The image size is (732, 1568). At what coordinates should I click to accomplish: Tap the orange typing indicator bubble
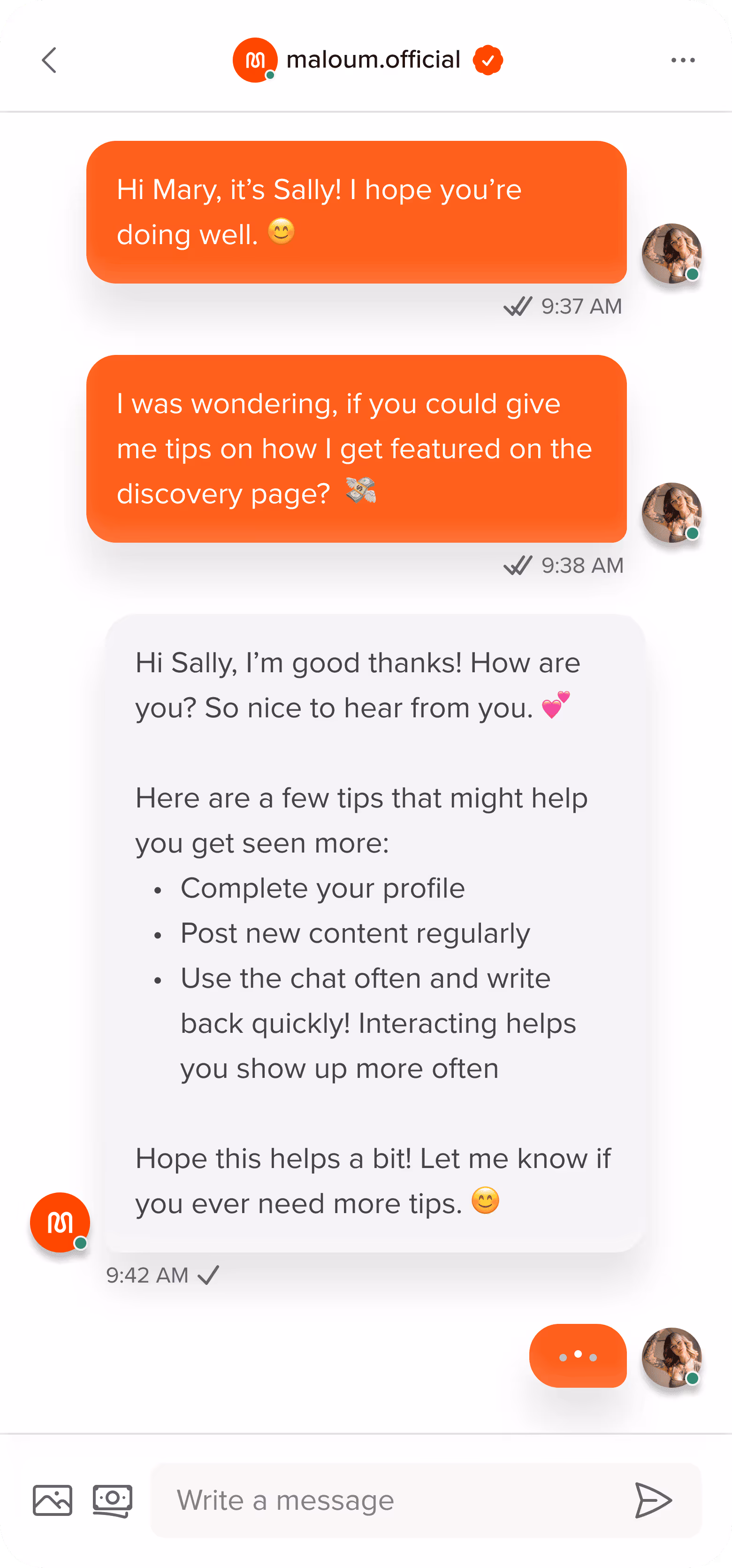coord(578,1355)
